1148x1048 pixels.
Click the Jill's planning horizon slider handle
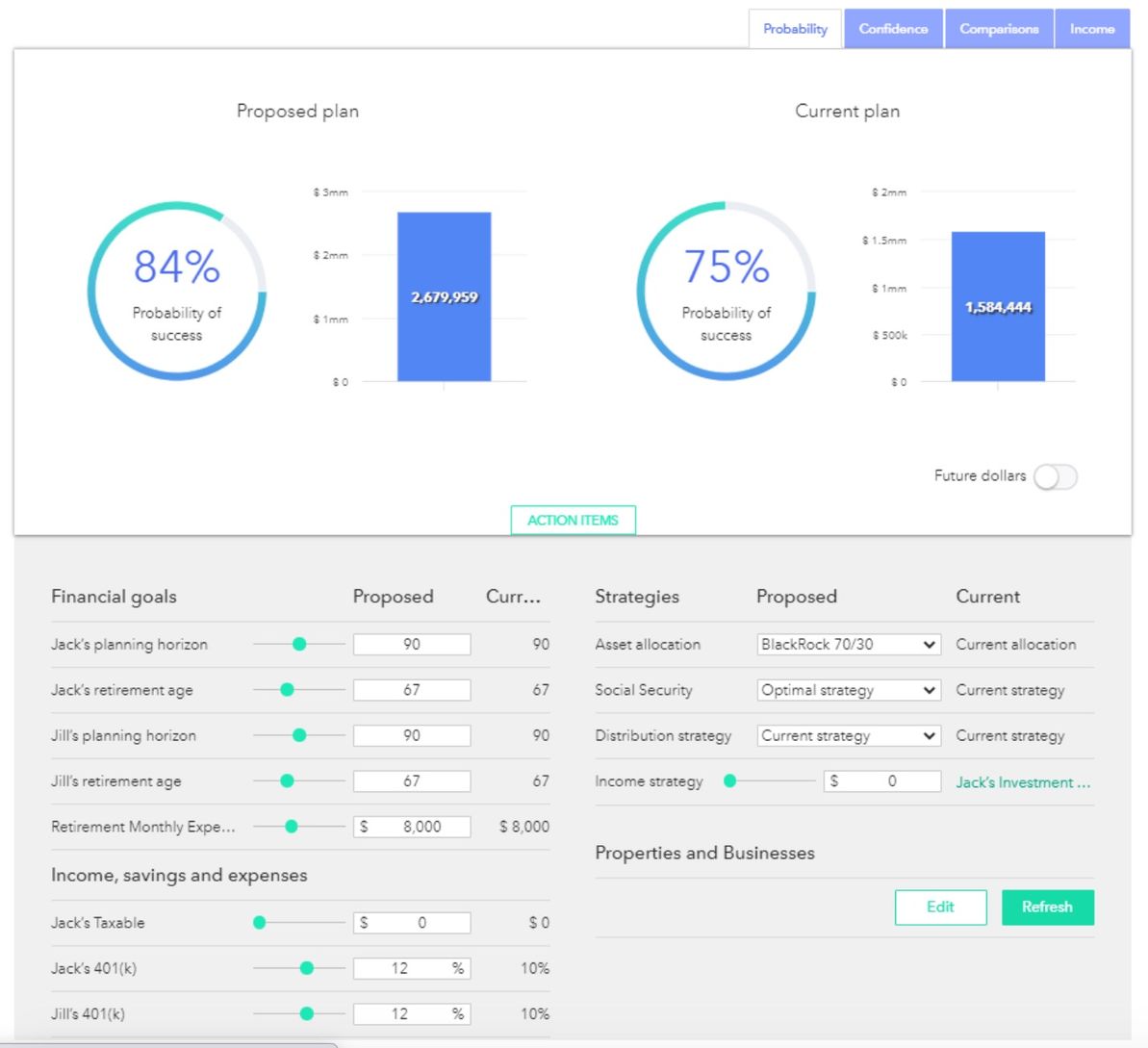[298, 735]
